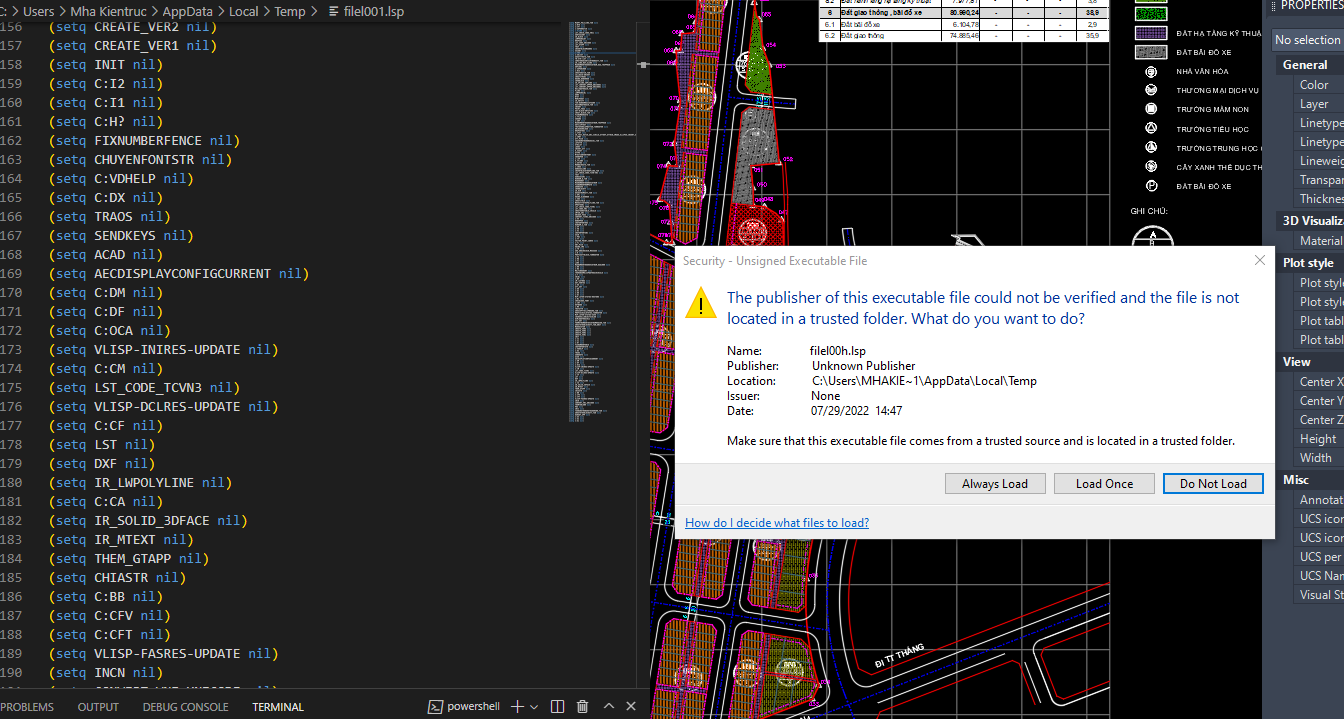Click the Always Load button

pyautogui.click(x=995, y=484)
